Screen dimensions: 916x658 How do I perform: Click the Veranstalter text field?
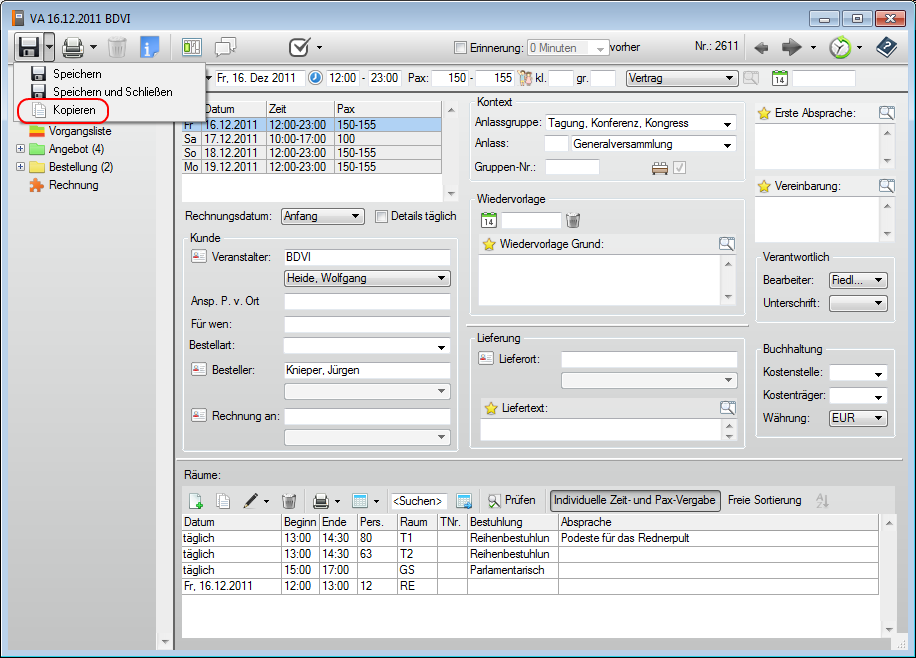(x=366, y=257)
